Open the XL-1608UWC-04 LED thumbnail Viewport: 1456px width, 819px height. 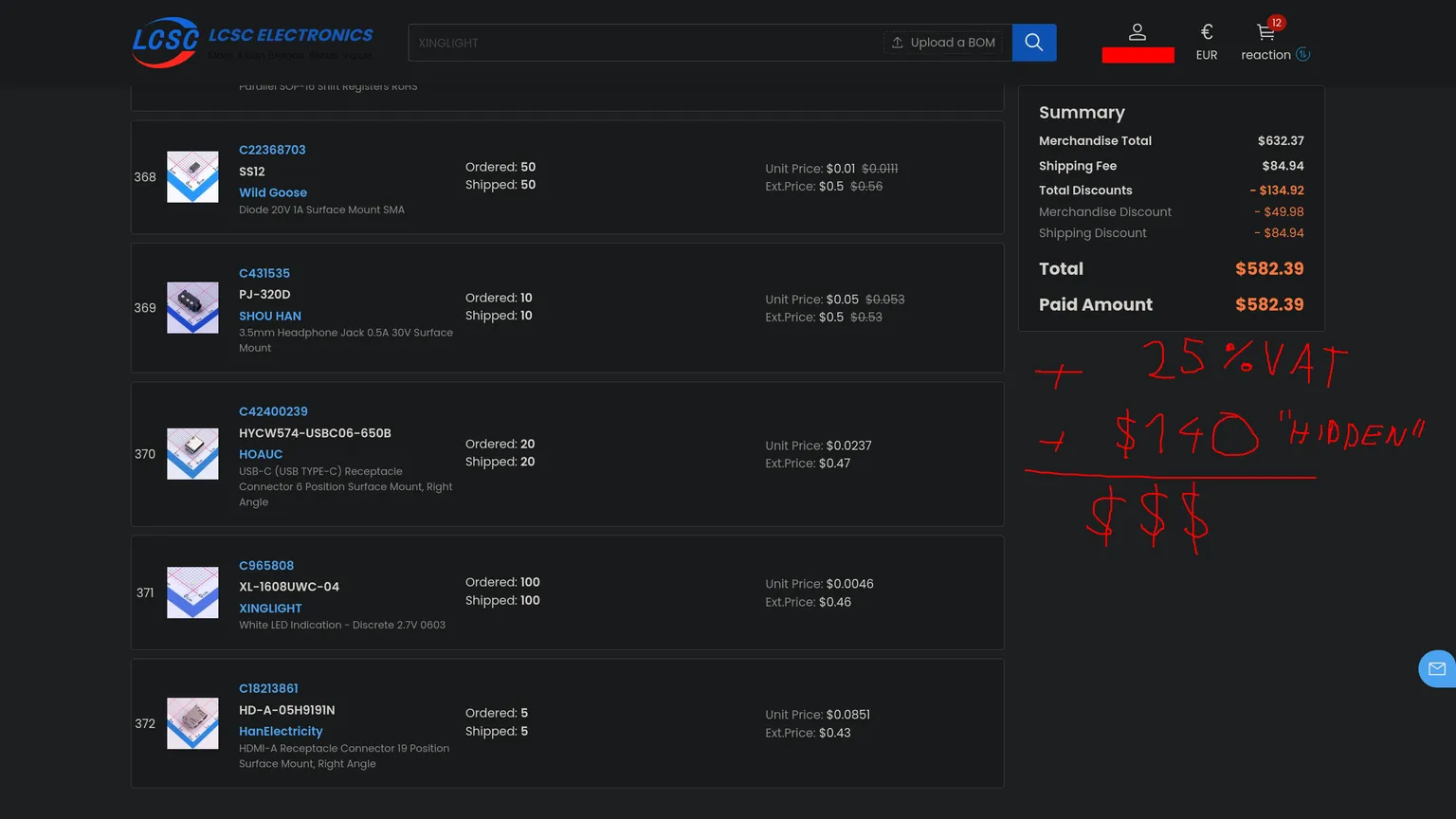tap(192, 592)
